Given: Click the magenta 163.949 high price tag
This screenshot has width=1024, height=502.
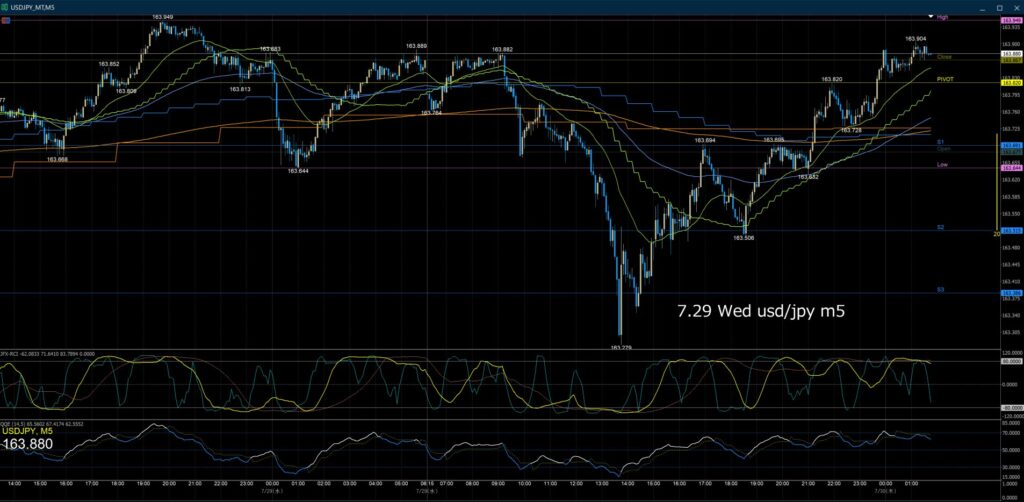Looking at the screenshot, I should (1012, 21).
